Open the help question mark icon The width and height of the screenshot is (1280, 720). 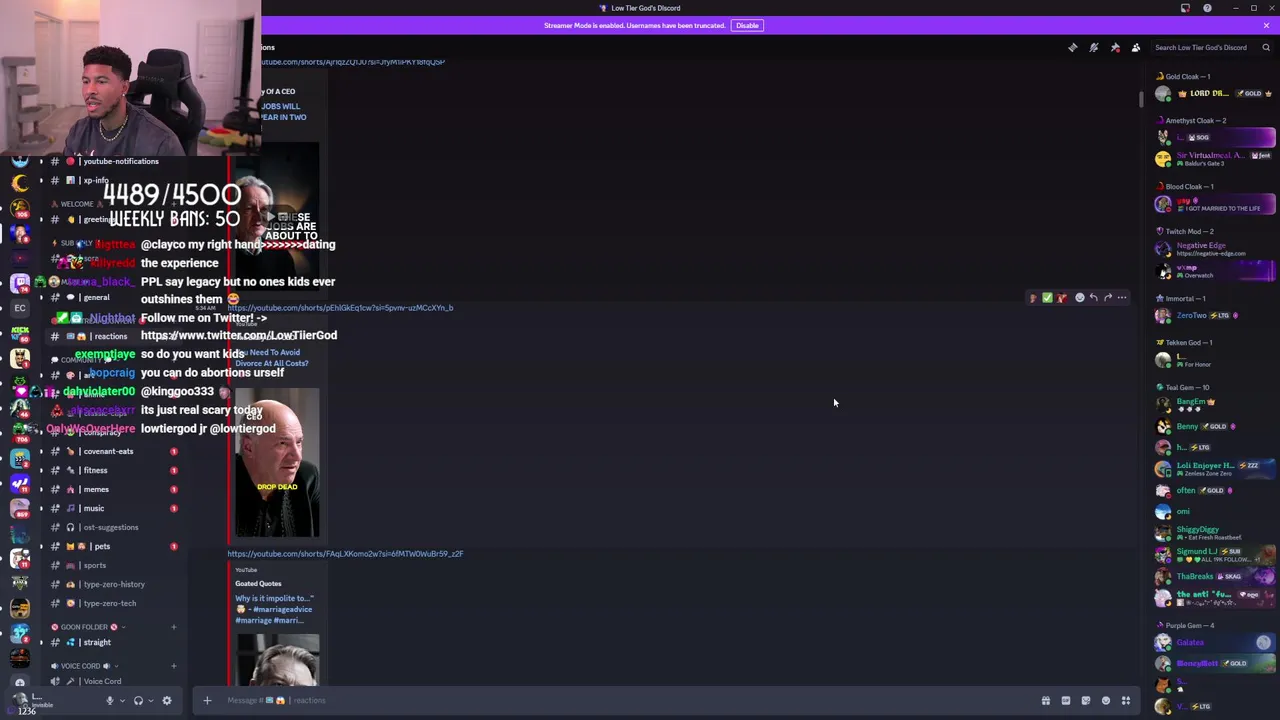point(1207,8)
